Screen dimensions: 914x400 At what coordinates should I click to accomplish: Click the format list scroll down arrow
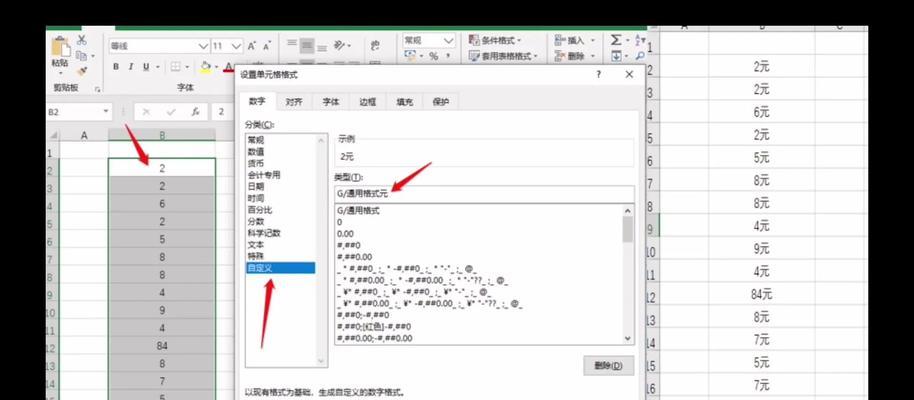coord(628,338)
